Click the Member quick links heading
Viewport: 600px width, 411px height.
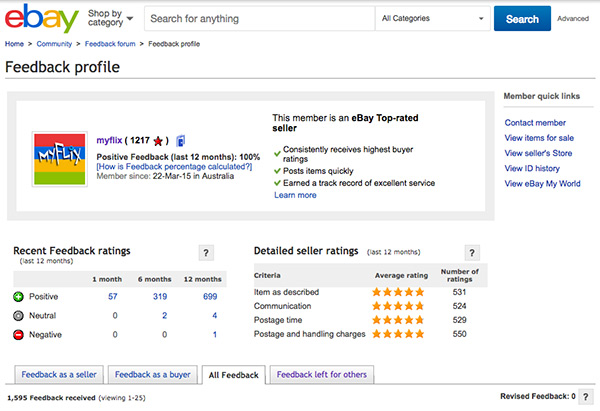(541, 96)
